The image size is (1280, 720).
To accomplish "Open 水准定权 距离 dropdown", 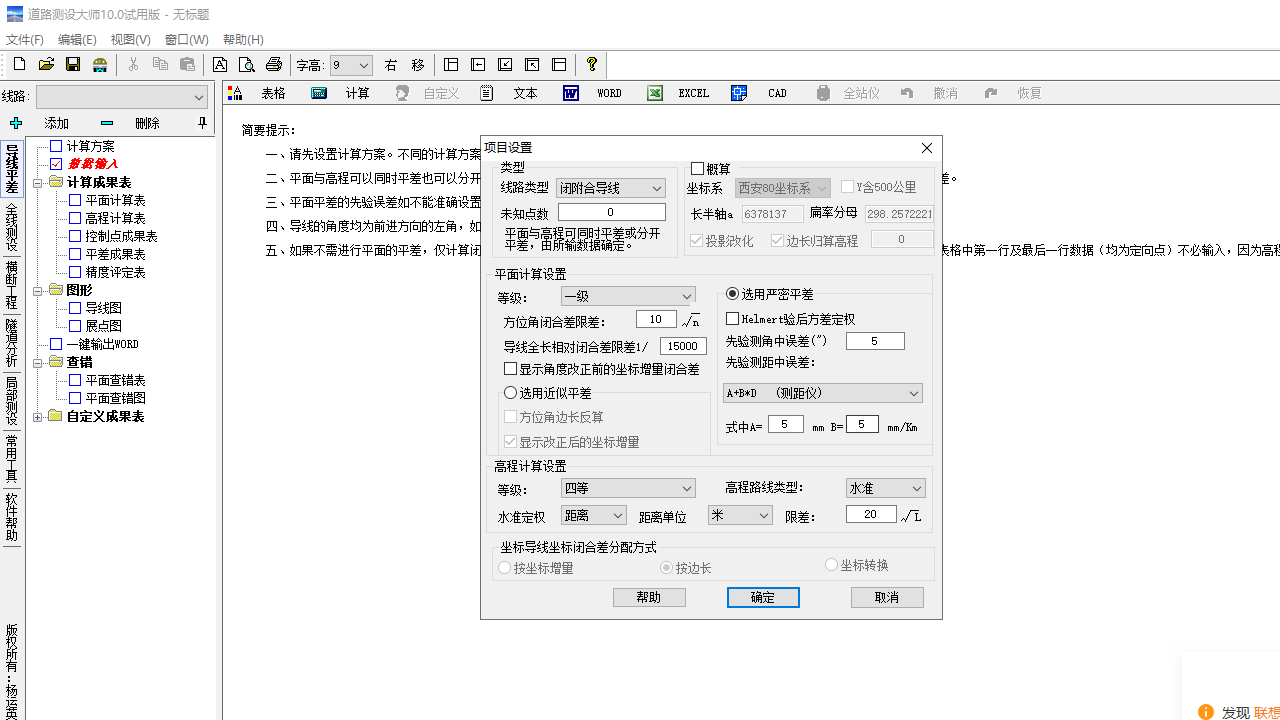I will (593, 515).
